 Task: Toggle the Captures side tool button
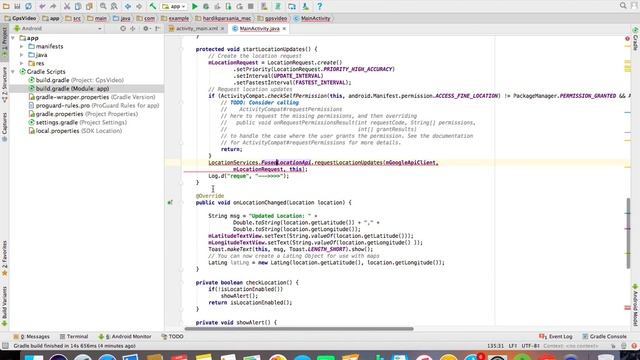coord(4,127)
